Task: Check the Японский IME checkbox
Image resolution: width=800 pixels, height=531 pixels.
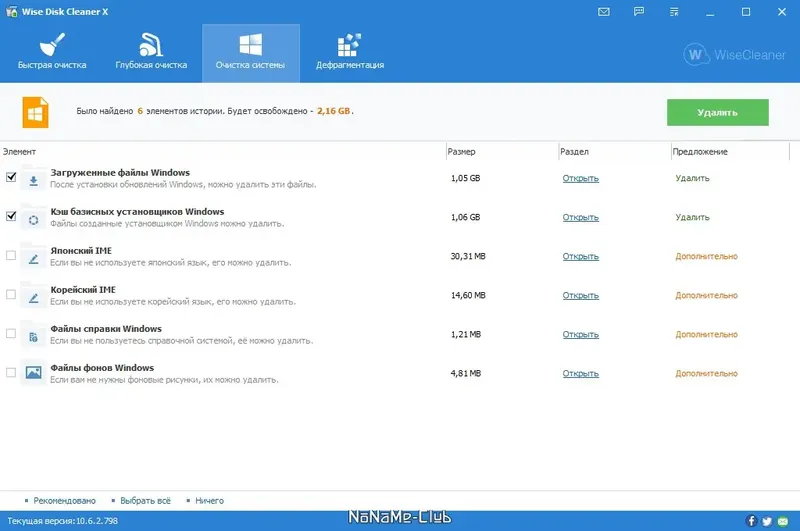Action: click(11, 255)
